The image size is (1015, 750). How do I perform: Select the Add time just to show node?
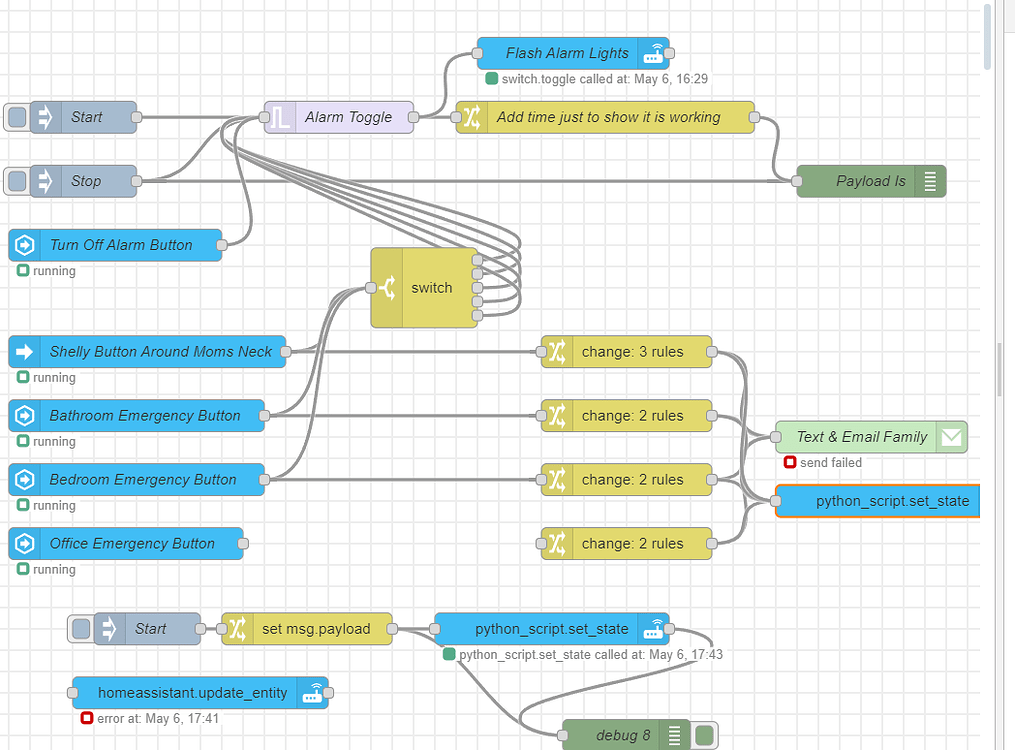tap(605, 117)
